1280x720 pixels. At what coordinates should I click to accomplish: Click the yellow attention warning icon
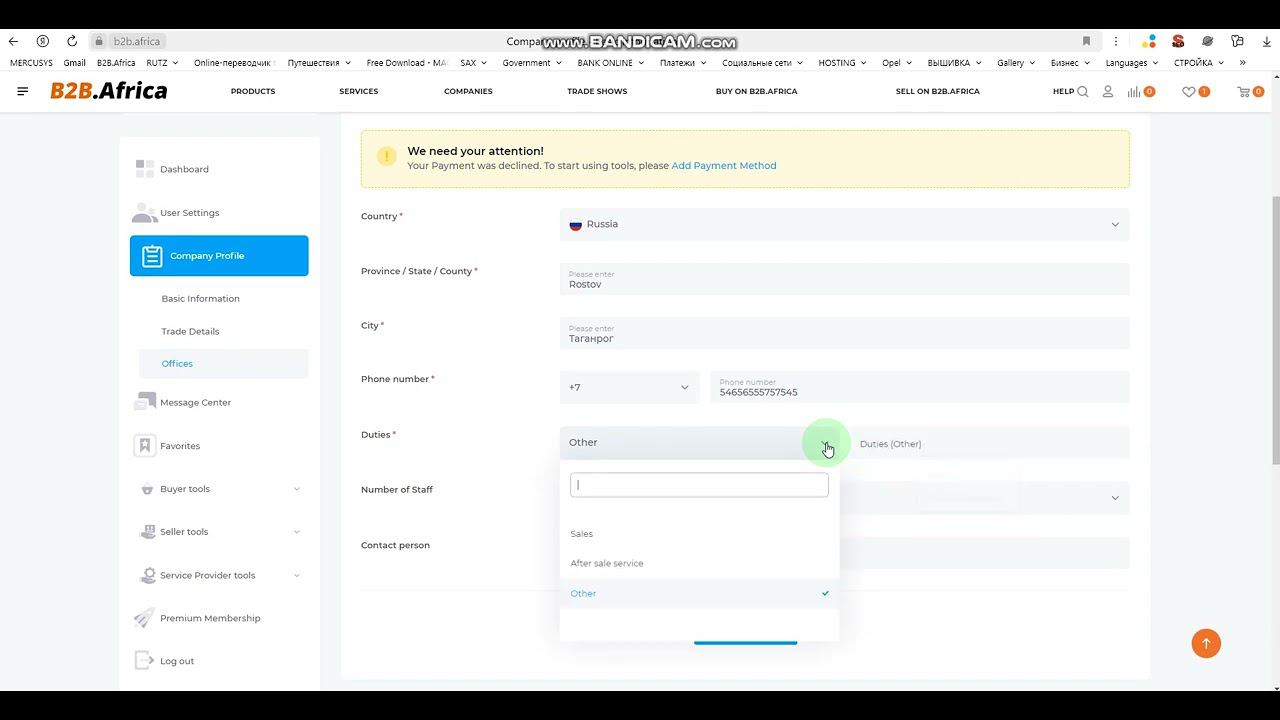coord(387,156)
